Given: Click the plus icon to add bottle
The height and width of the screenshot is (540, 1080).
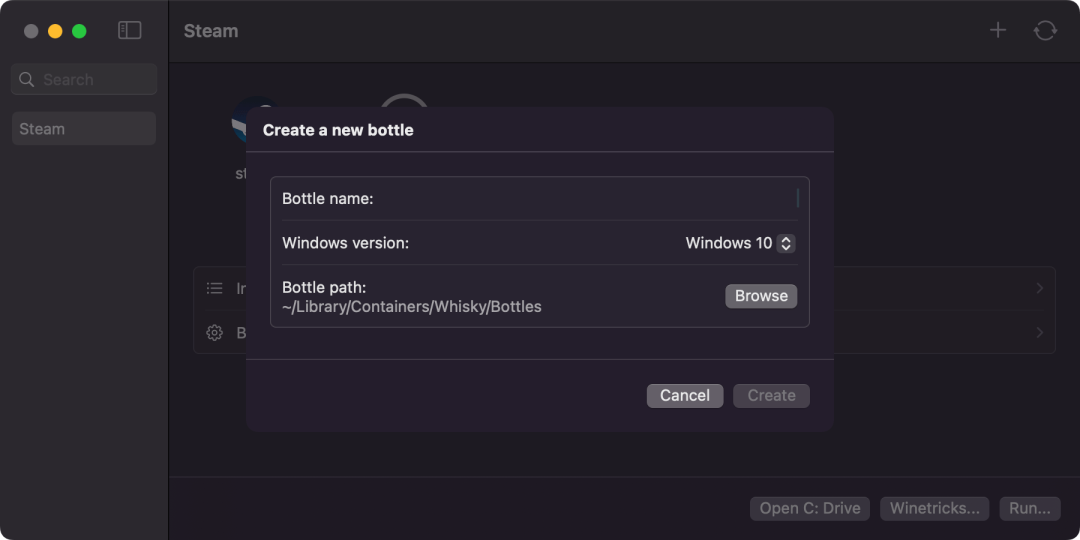Looking at the screenshot, I should pos(997,30).
